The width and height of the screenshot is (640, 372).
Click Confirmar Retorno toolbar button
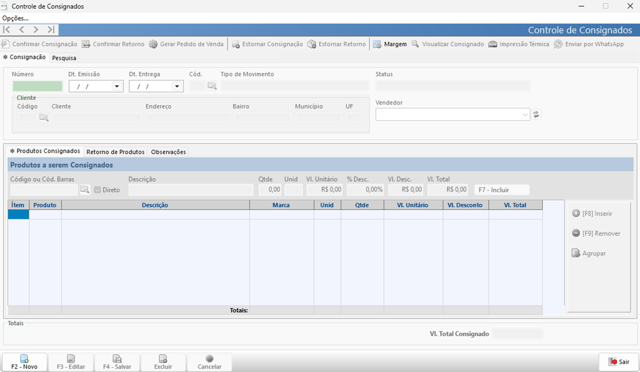point(113,44)
